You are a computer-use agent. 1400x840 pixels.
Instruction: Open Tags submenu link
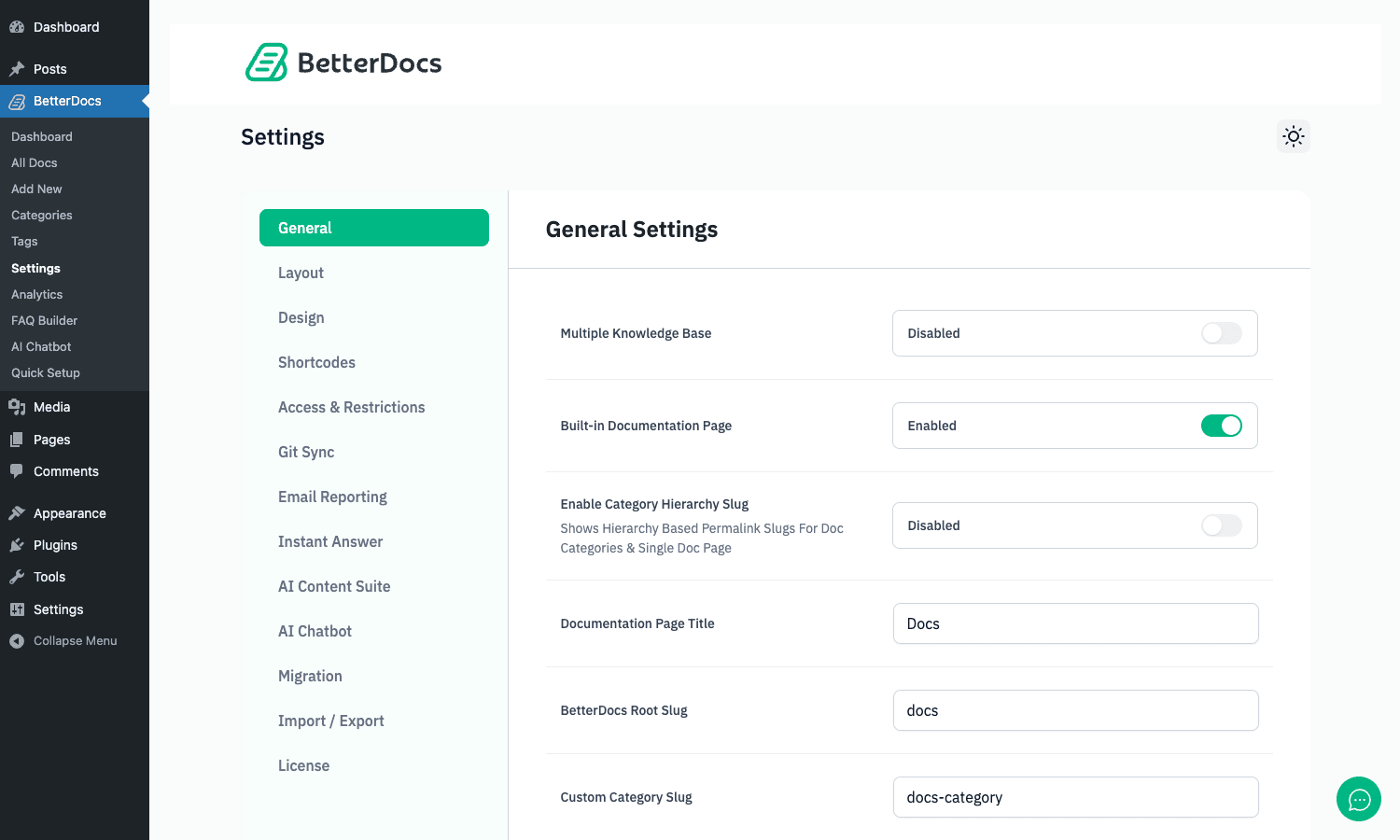coord(24,241)
